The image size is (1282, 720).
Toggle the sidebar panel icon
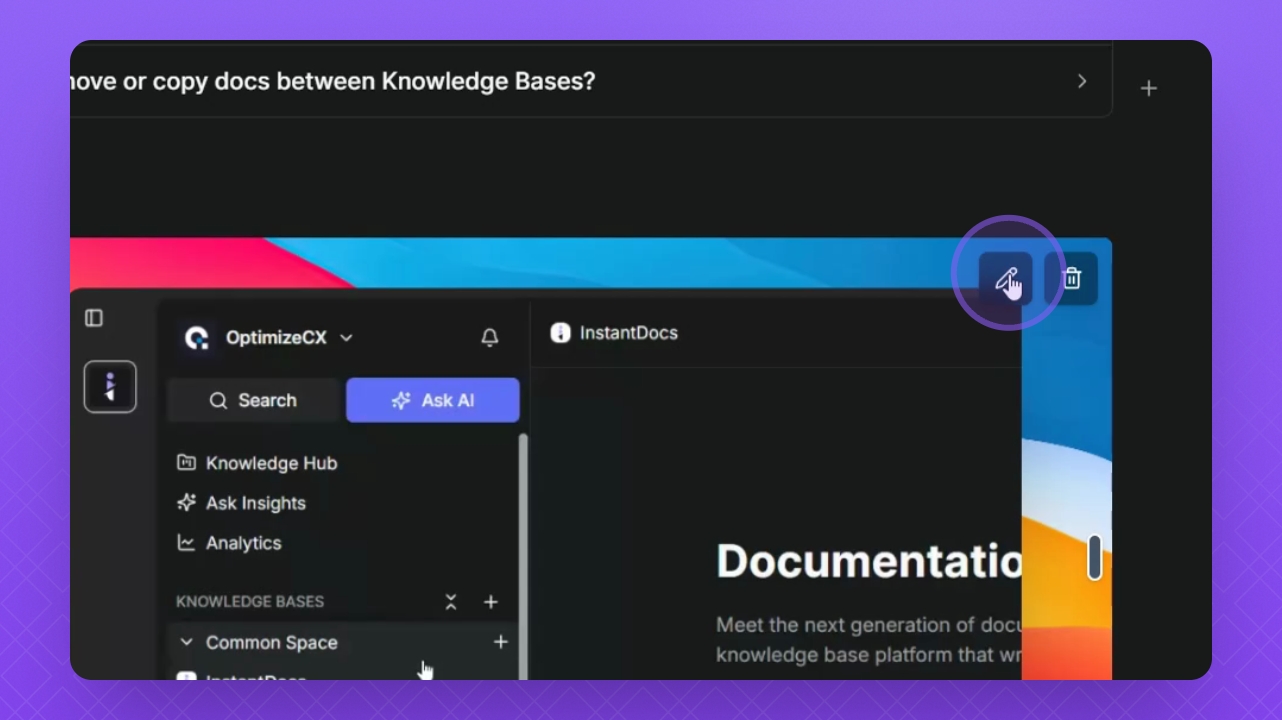point(94,318)
